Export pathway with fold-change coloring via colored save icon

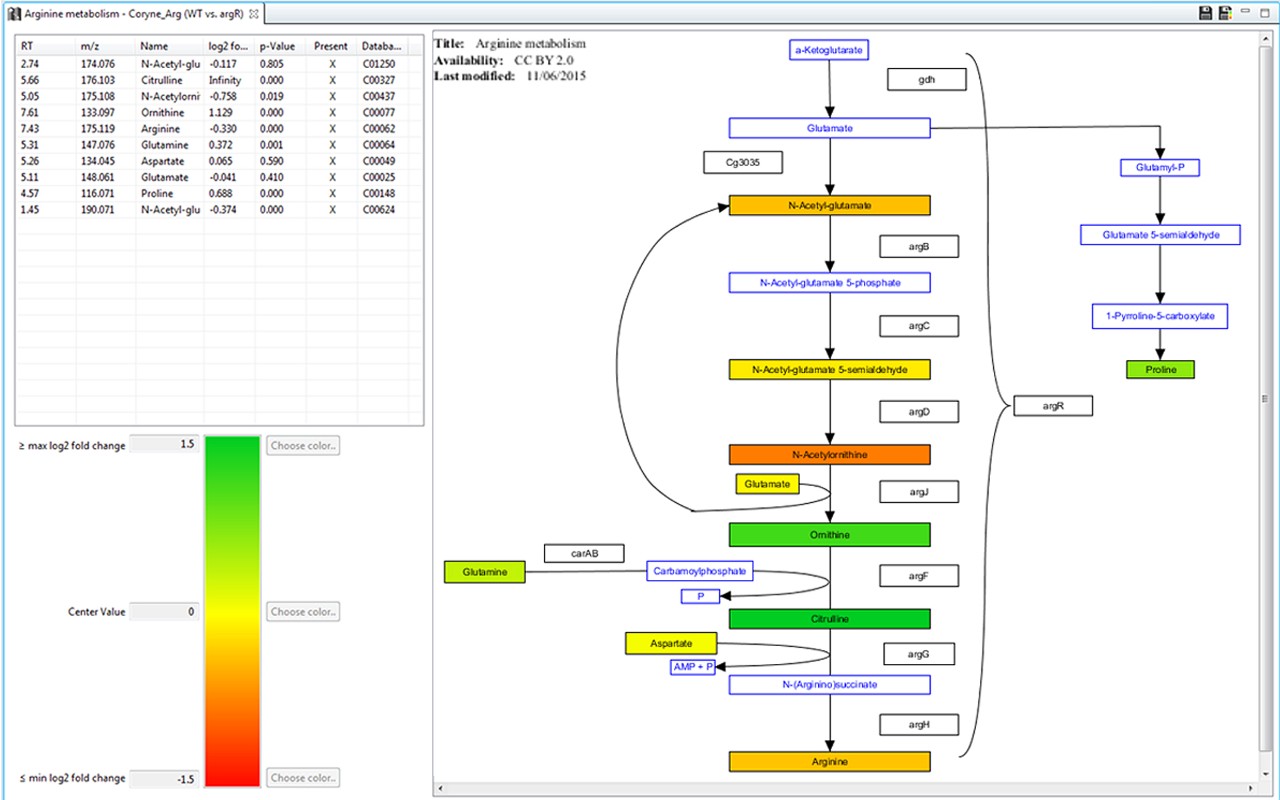(1224, 12)
